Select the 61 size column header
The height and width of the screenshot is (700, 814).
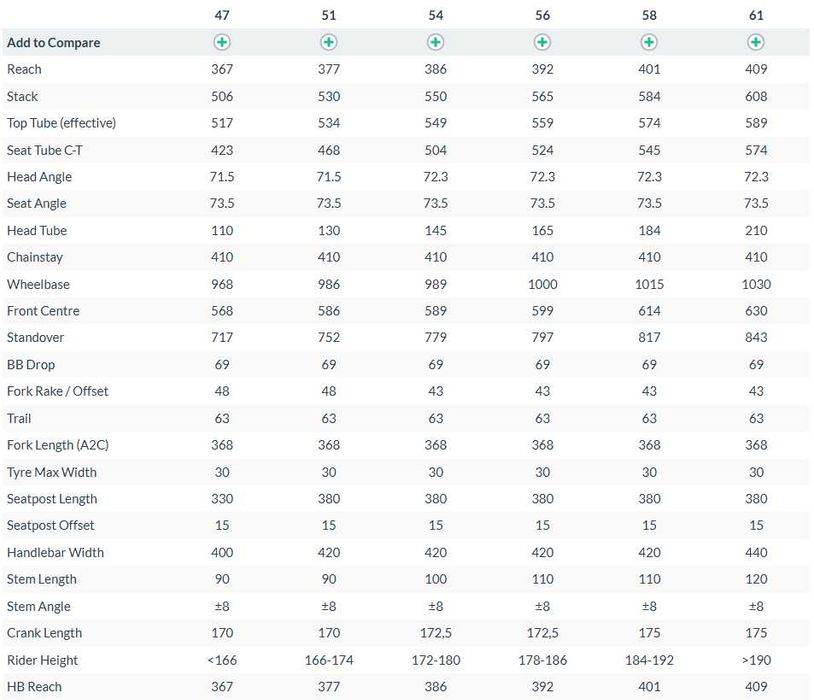click(756, 15)
